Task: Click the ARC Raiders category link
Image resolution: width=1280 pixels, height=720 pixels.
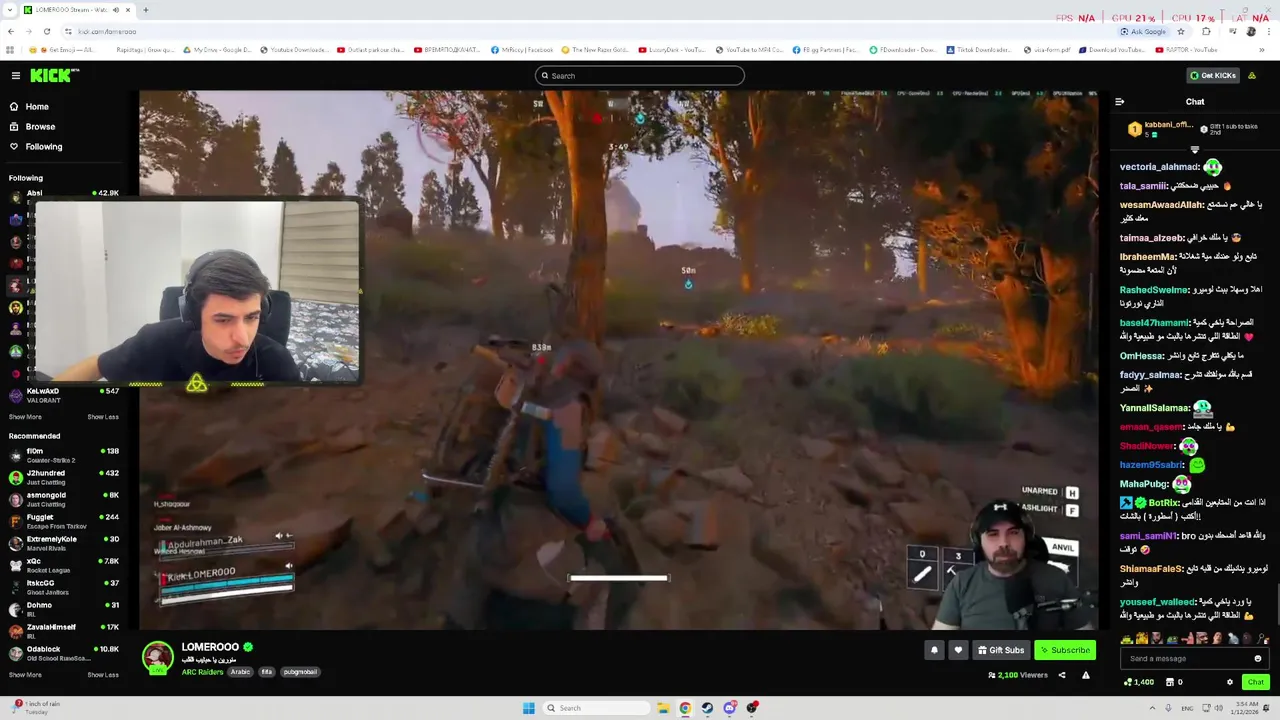Action: [x=202, y=672]
